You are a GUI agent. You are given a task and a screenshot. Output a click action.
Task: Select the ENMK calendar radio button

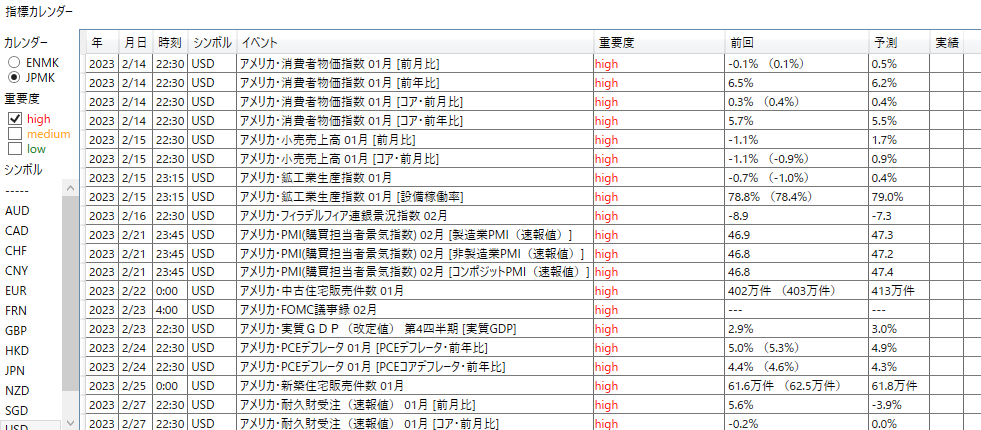tap(14, 62)
